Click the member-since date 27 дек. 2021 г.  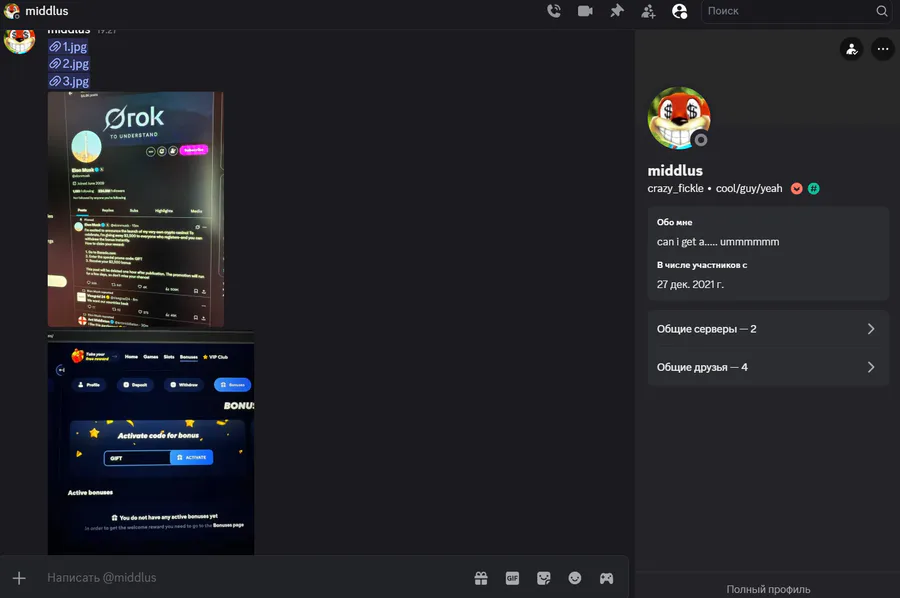coord(690,285)
